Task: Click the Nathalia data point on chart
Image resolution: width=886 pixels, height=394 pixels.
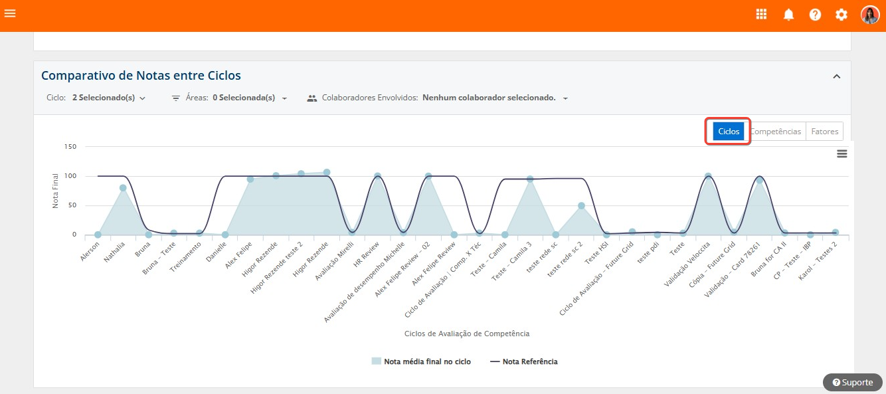Action: click(123, 188)
